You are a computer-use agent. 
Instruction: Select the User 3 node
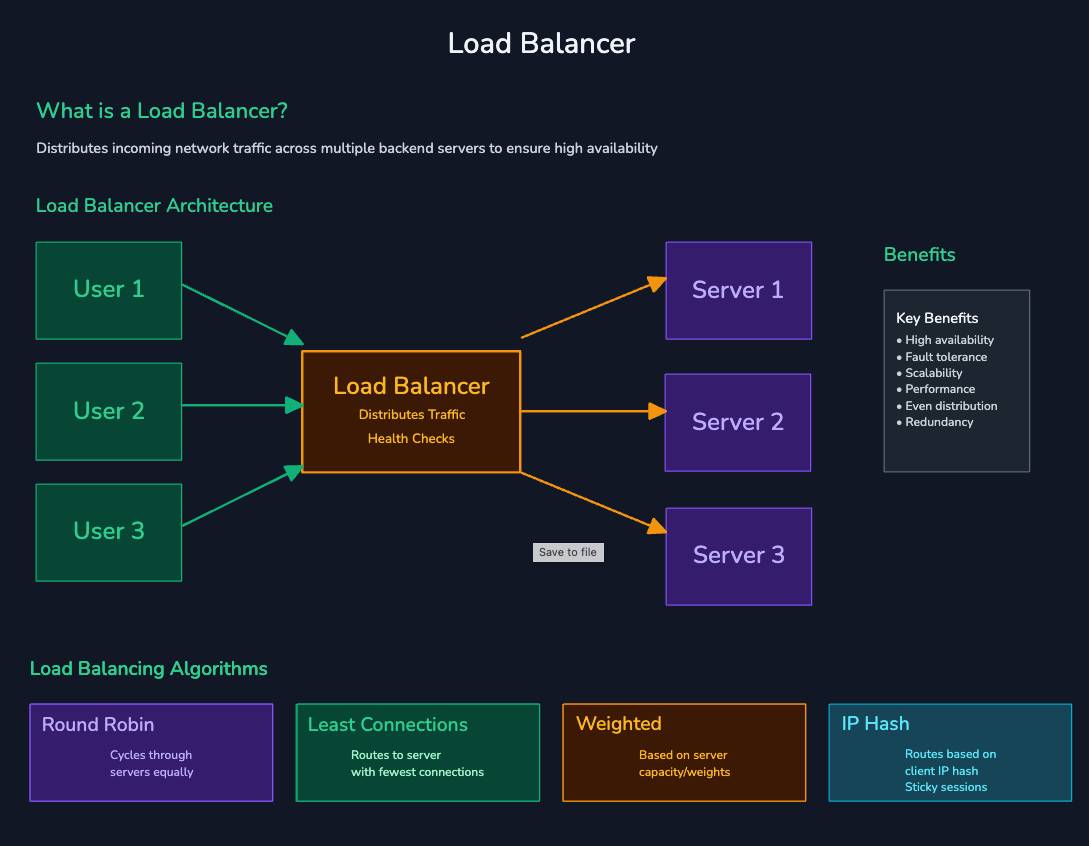tap(108, 531)
